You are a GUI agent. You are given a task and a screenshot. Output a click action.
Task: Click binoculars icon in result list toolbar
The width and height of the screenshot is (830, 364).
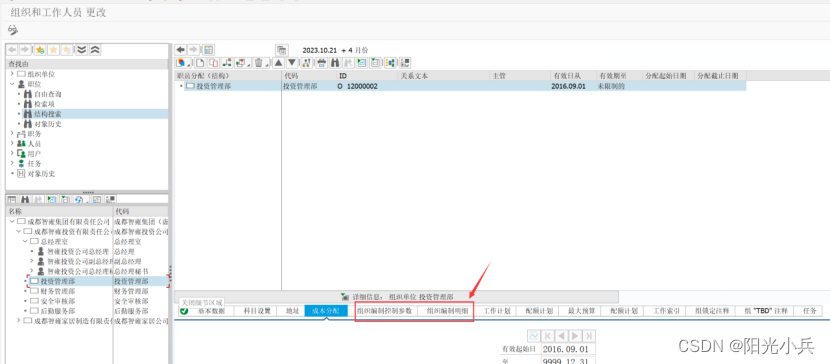point(25,199)
